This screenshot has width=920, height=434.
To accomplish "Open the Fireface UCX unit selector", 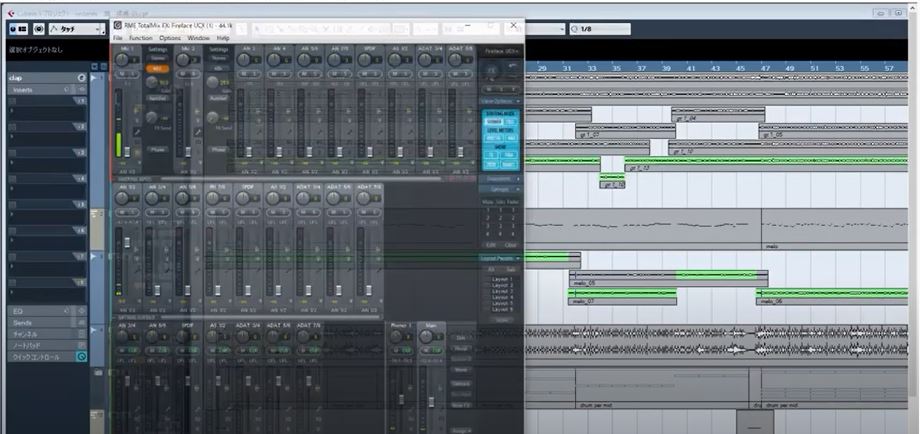I will click(500, 52).
